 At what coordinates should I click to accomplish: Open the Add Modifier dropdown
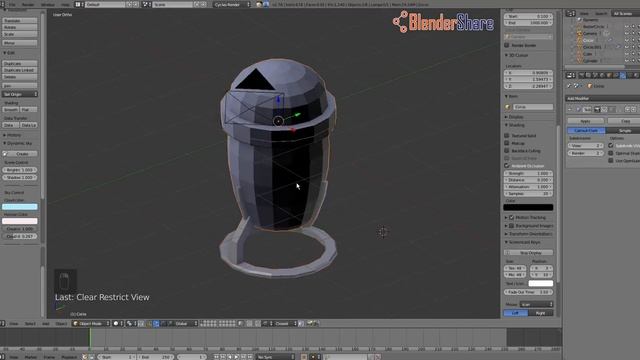pyautogui.click(x=602, y=98)
